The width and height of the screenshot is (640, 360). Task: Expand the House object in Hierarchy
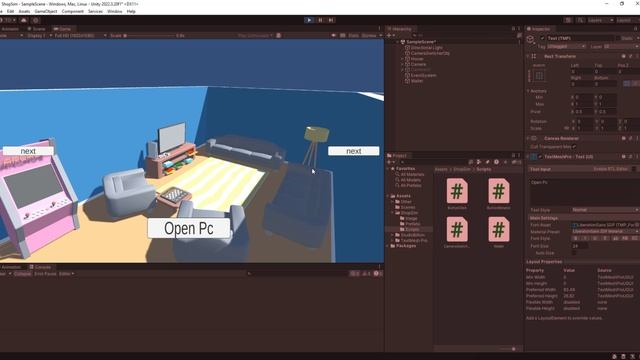click(x=402, y=59)
